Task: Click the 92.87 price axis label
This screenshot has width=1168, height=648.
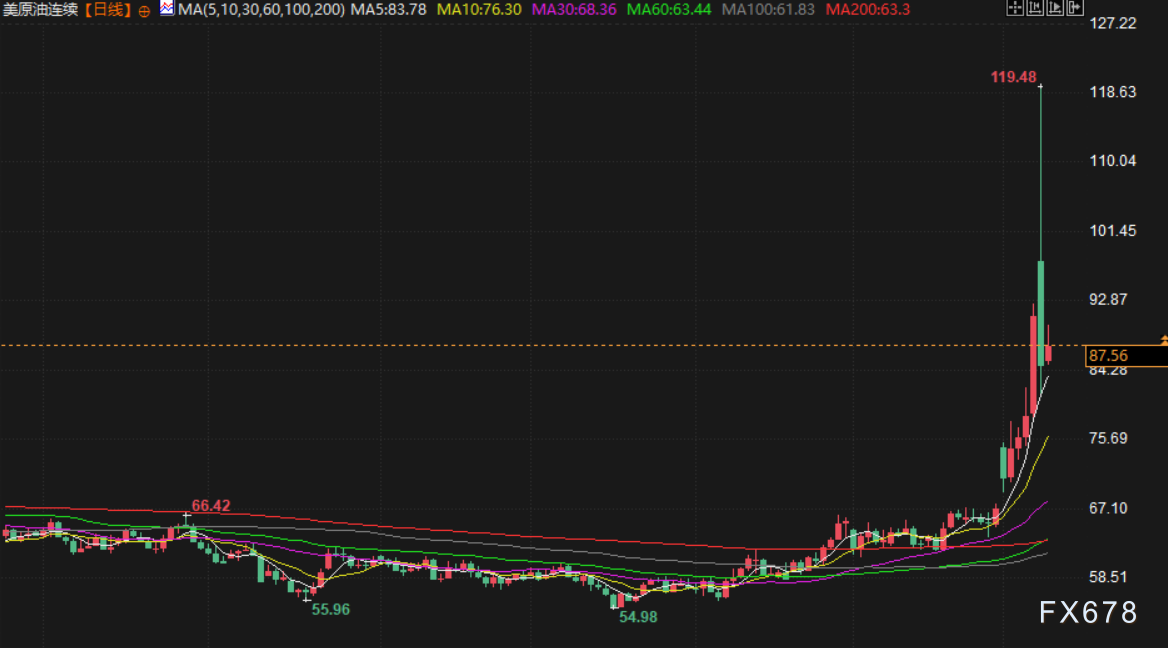Action: 1108,299
